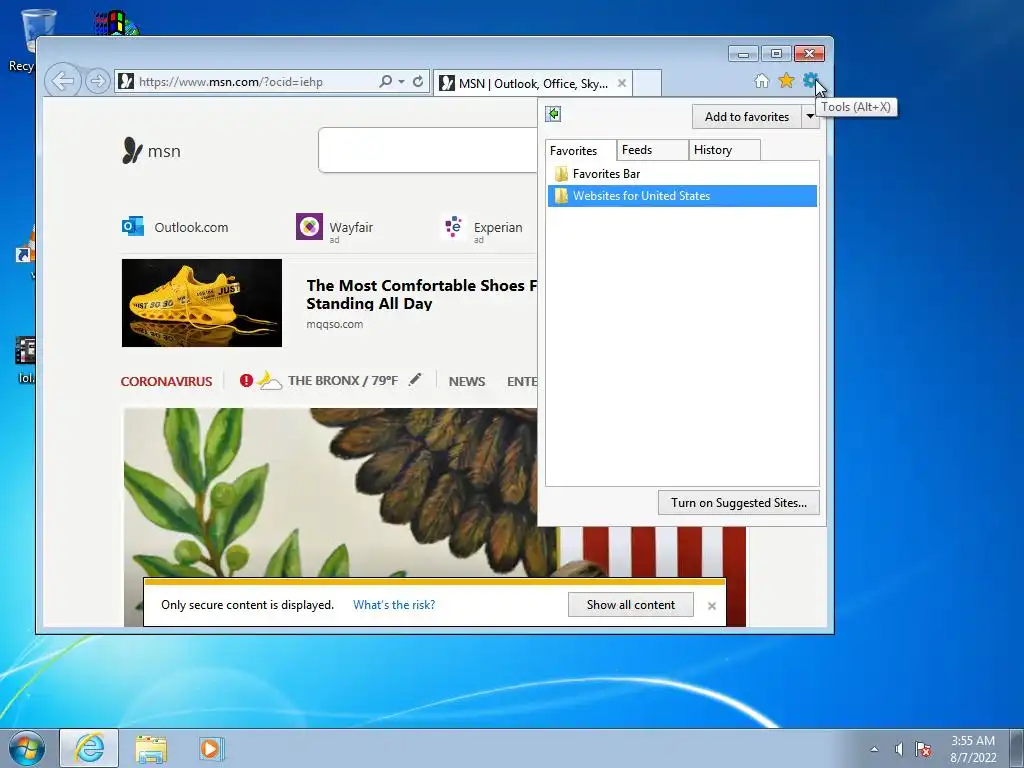Pin the Favorites Center with green arrow

pyautogui.click(x=553, y=114)
